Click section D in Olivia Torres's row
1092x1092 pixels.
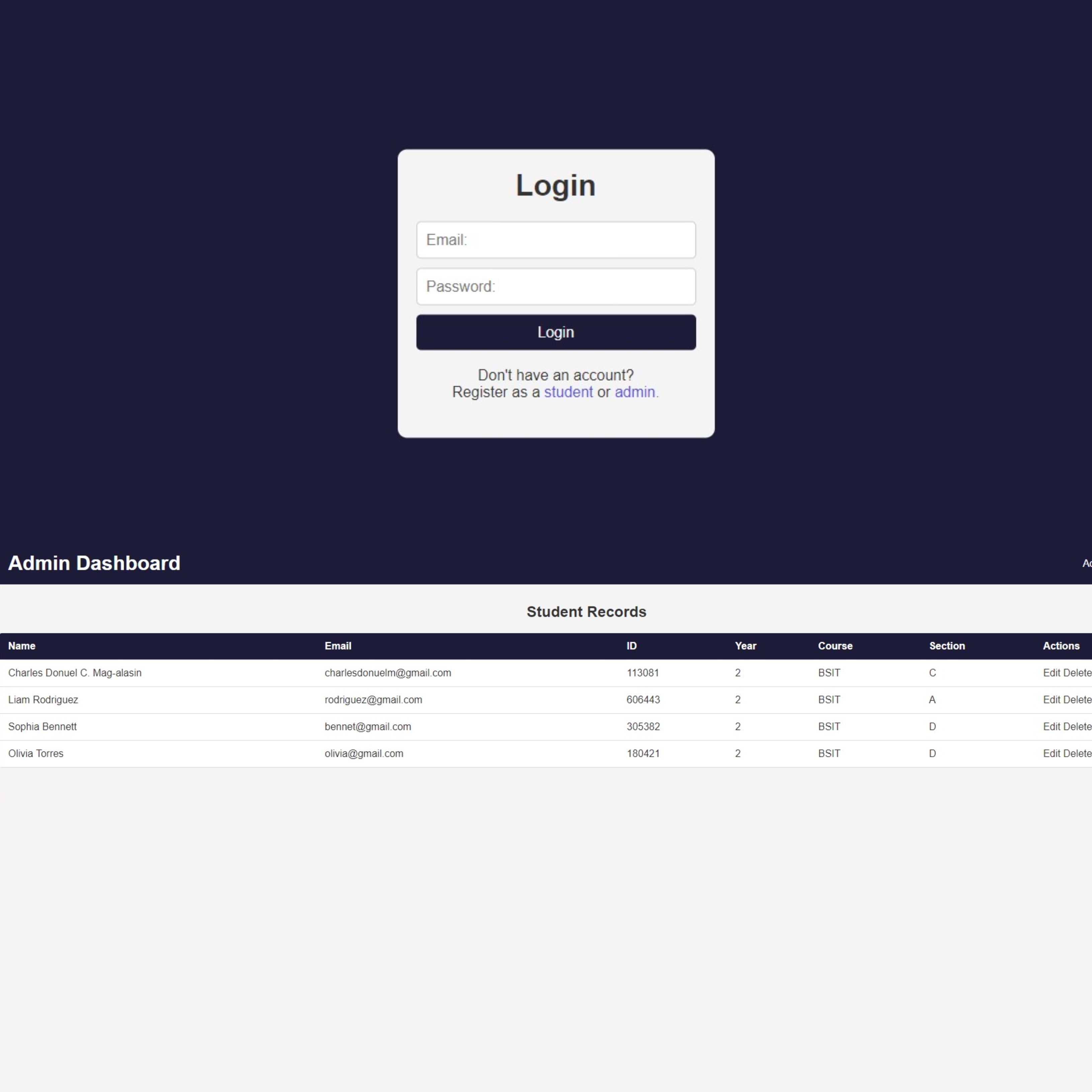coord(933,753)
